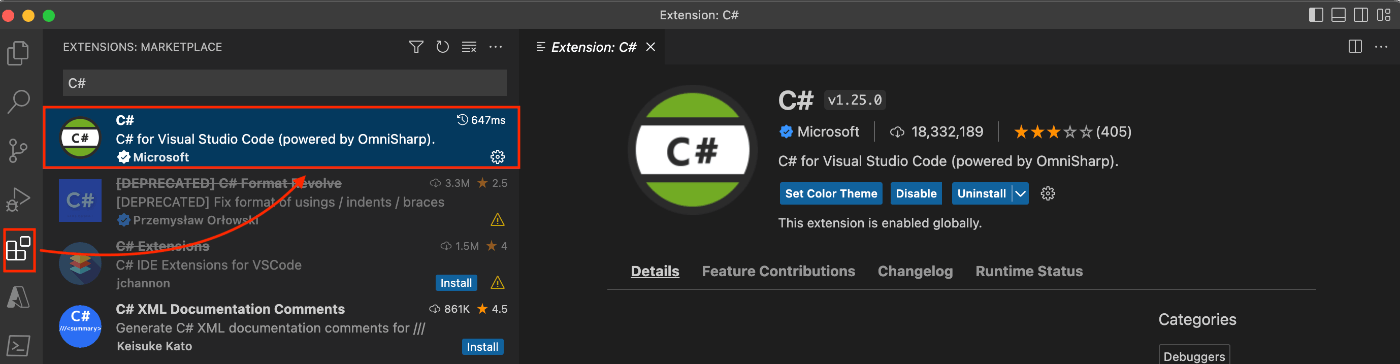This screenshot has height=364, width=1400.
Task: Switch to the Details tab
Action: point(655,271)
